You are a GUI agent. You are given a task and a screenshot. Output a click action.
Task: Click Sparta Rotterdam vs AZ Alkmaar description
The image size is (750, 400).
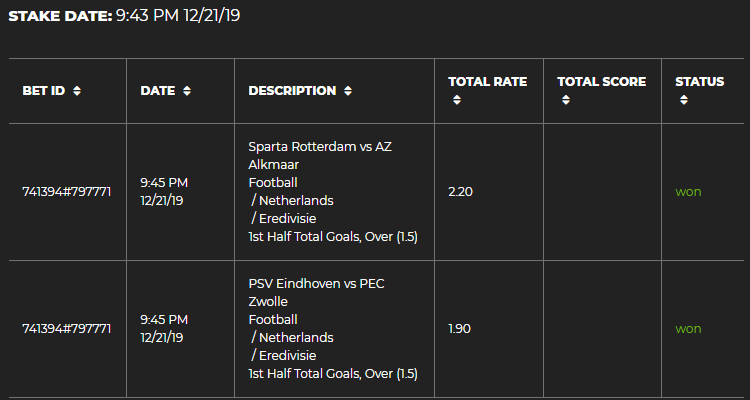point(320,155)
